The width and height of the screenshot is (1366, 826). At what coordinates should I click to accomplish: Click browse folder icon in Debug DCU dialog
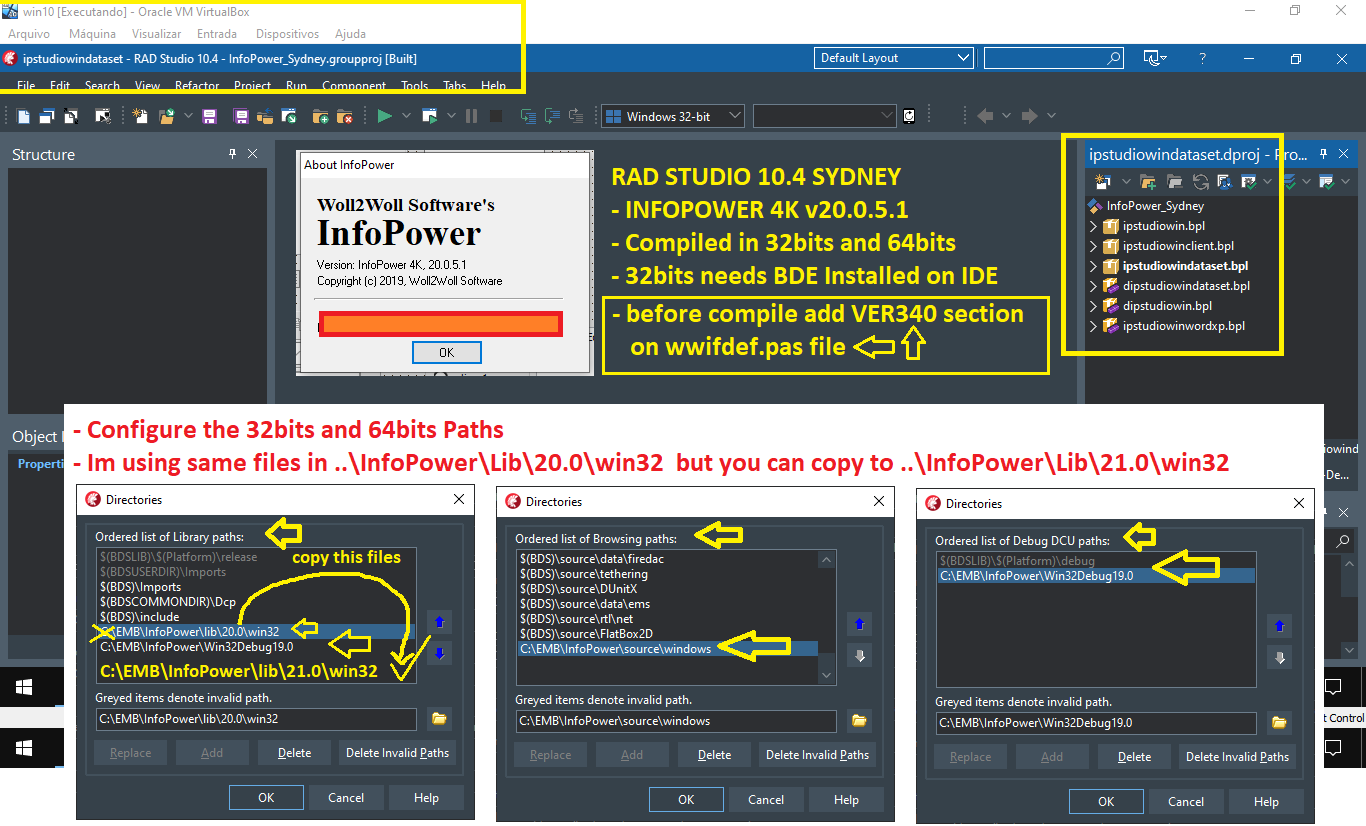click(x=1279, y=722)
